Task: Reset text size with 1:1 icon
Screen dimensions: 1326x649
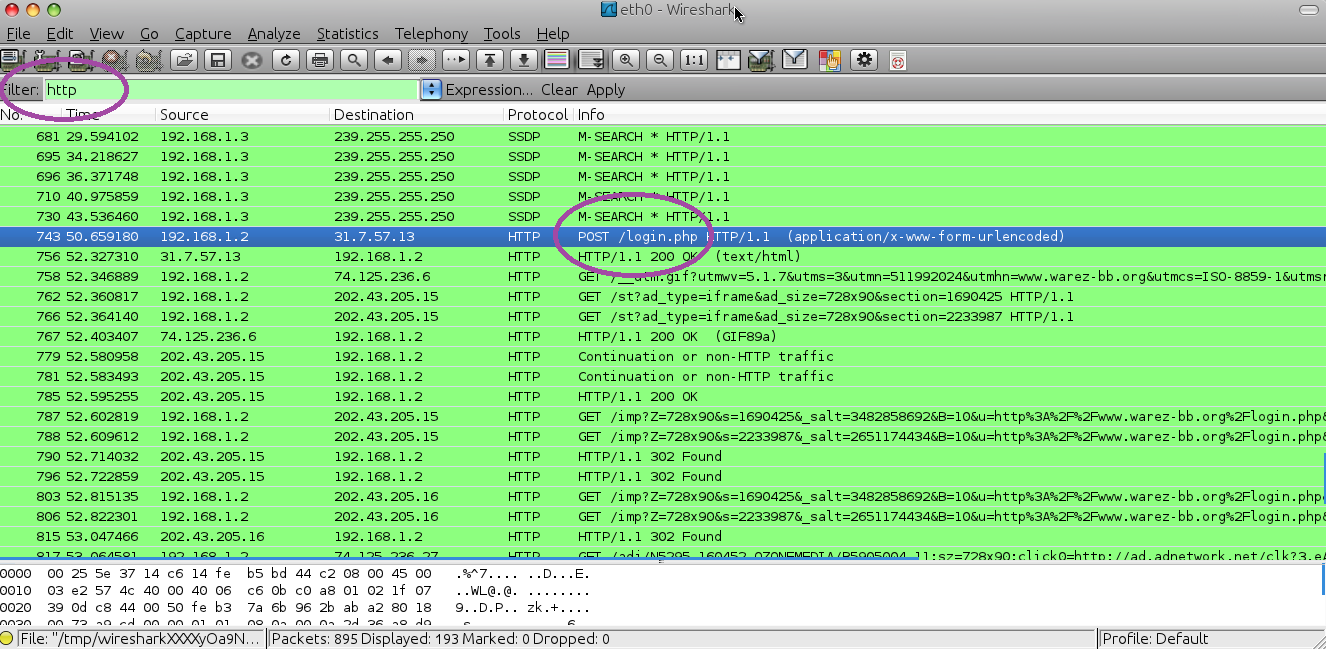Action: [694, 60]
